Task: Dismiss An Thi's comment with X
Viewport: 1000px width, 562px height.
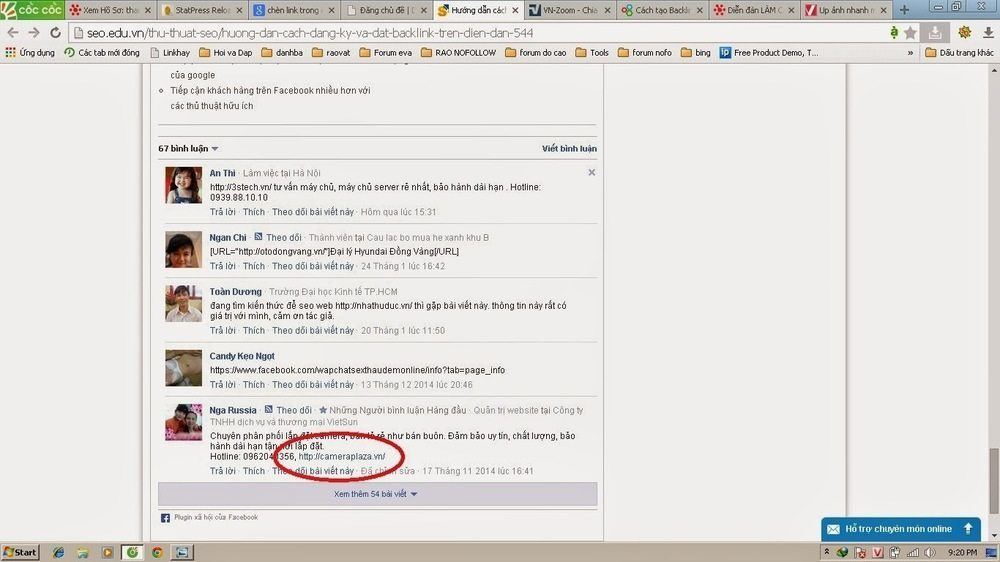Action: pyautogui.click(x=591, y=172)
